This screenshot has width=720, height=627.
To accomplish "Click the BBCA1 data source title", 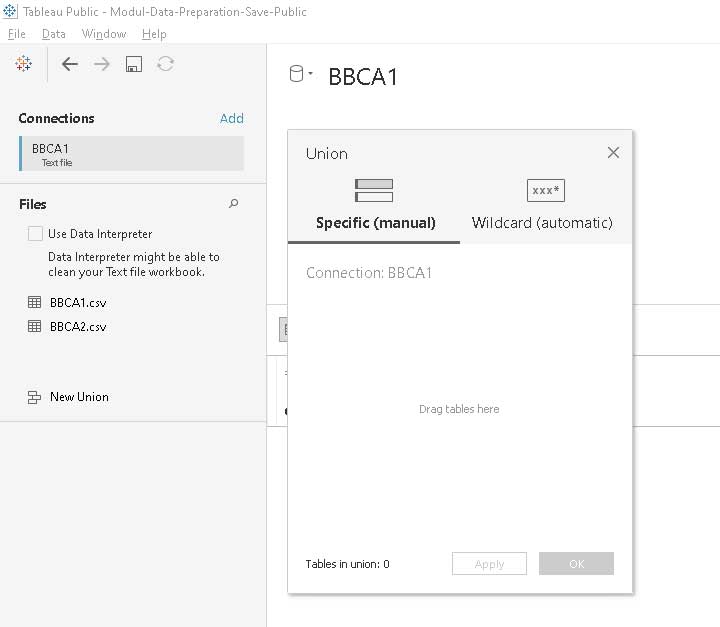I will point(363,77).
